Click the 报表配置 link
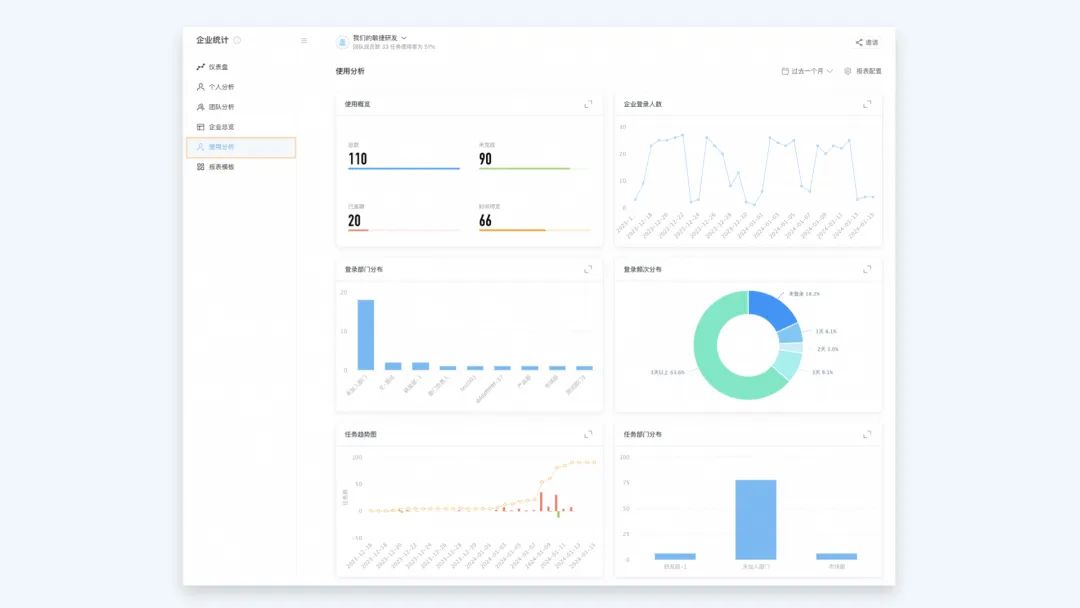 pyautogui.click(x=869, y=71)
